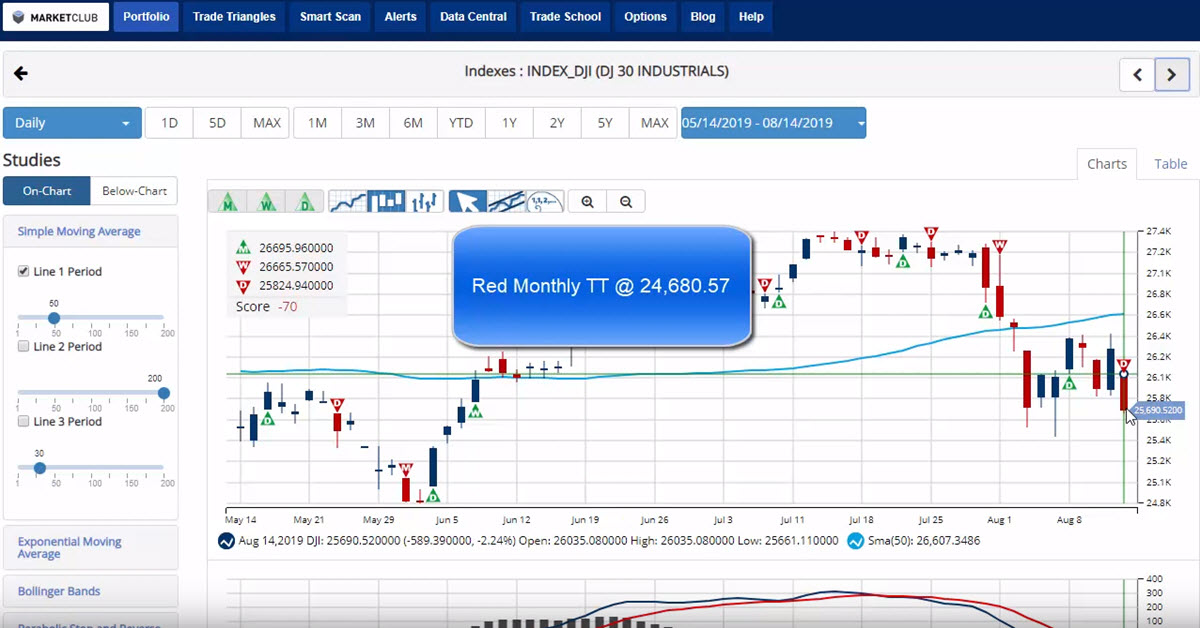The width and height of the screenshot is (1200, 628).
Task: Enable the Line 3 Period checkbox
Action: (22, 421)
